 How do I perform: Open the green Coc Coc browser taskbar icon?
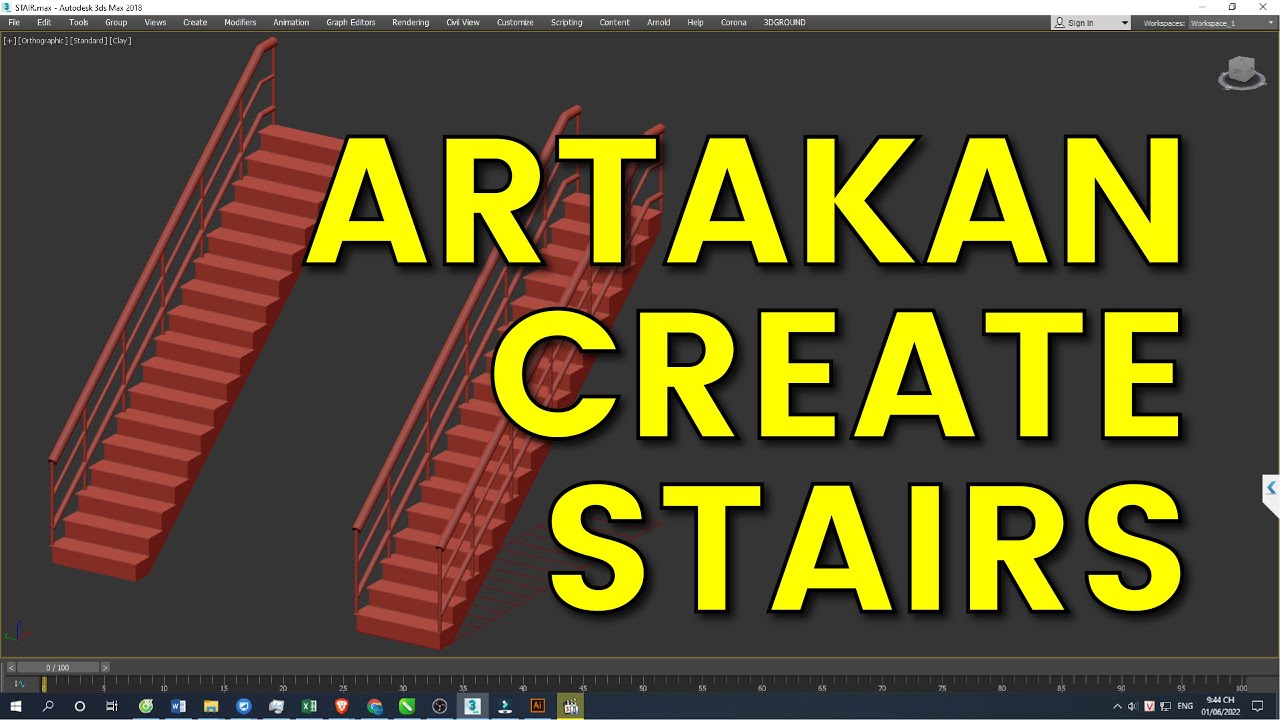pos(146,706)
